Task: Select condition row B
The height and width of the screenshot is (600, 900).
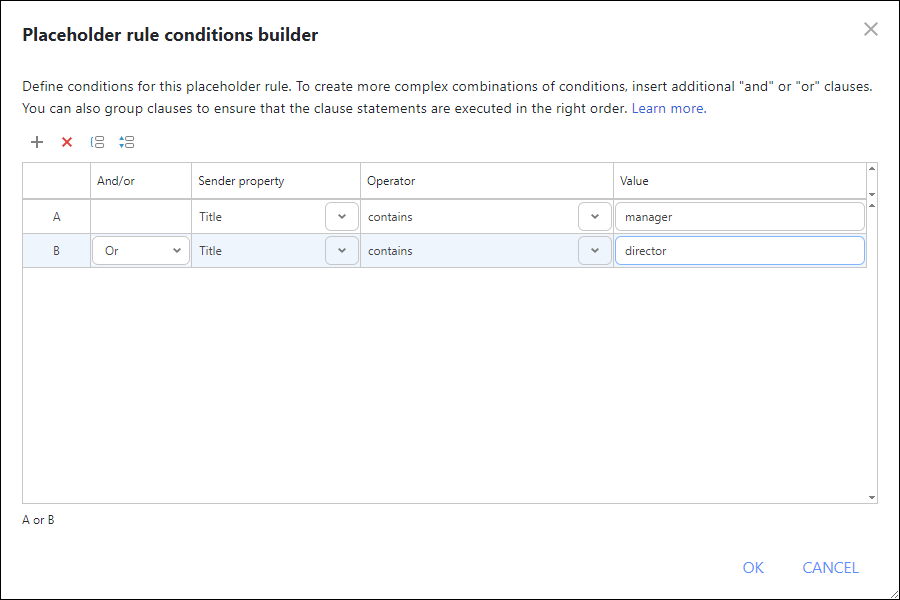Action: [56, 250]
